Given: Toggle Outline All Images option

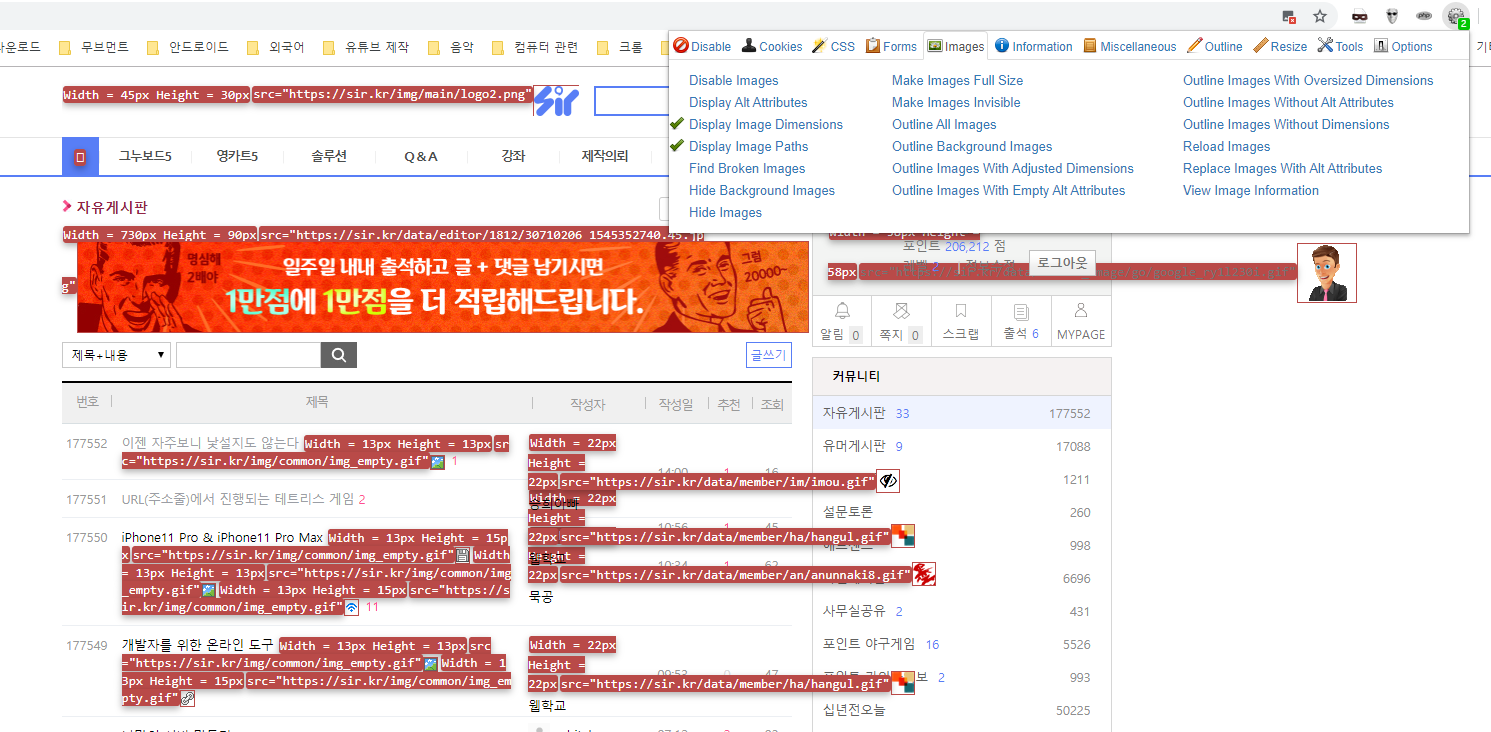Looking at the screenshot, I should 944,124.
